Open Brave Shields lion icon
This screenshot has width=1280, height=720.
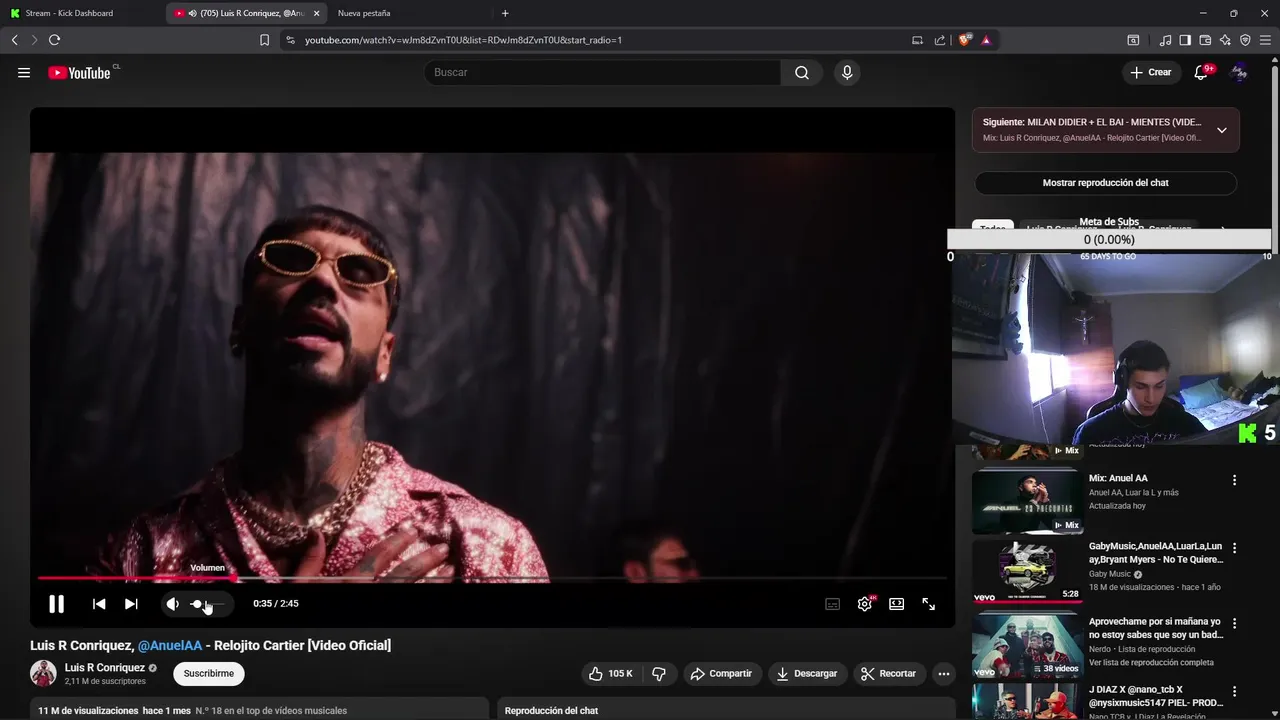[x=965, y=40]
